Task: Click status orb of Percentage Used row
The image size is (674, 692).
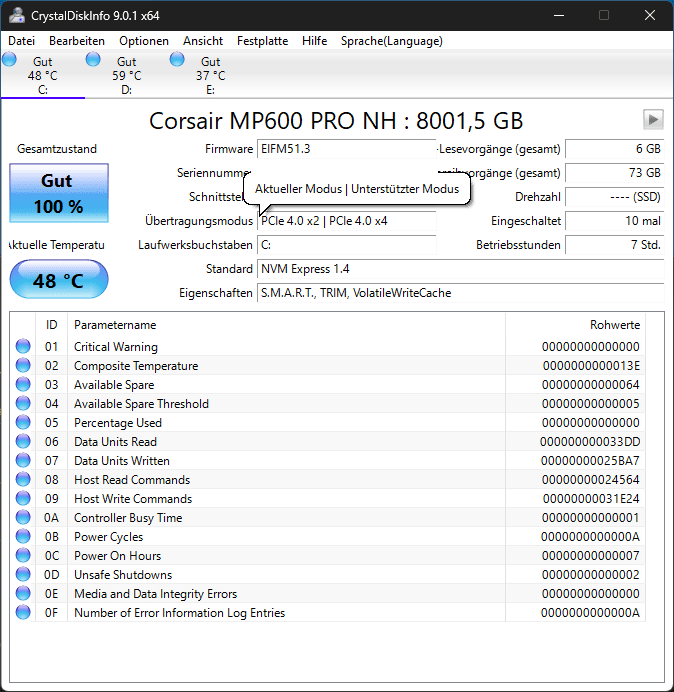Action: (x=23, y=422)
